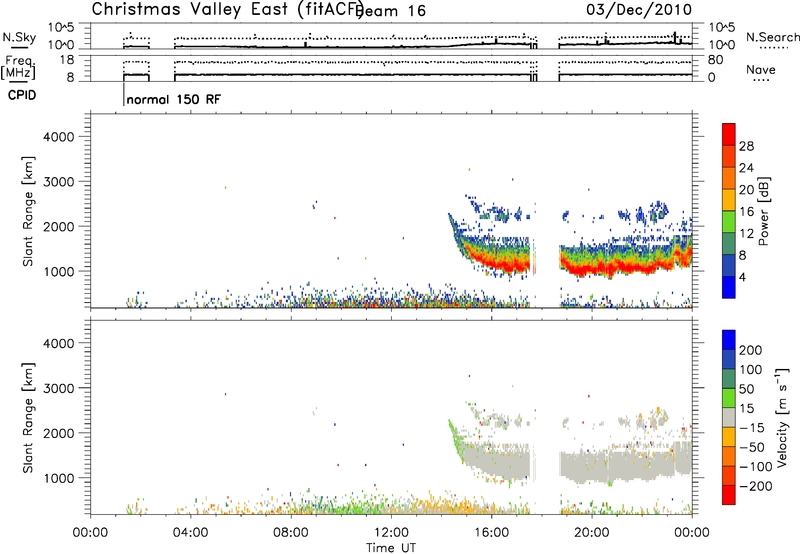Click the title text 'Christmas Valley East (fitACF)'
The height and width of the screenshot is (554, 800).
(228, 10)
